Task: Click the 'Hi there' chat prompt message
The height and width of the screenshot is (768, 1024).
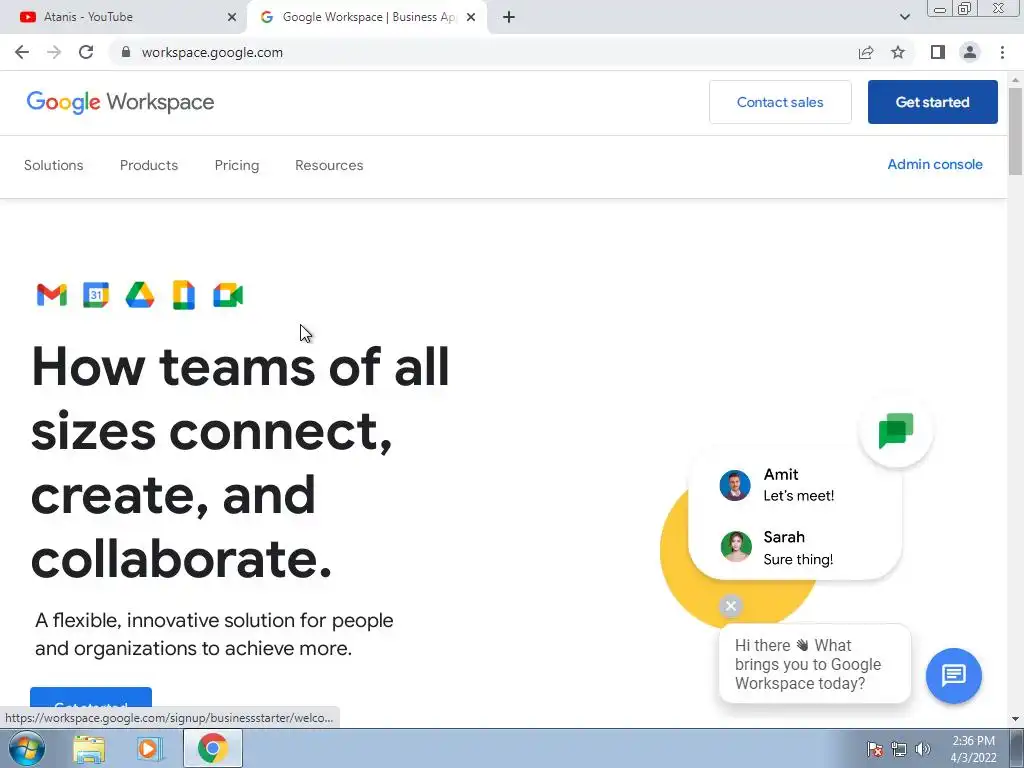Action: (814, 664)
